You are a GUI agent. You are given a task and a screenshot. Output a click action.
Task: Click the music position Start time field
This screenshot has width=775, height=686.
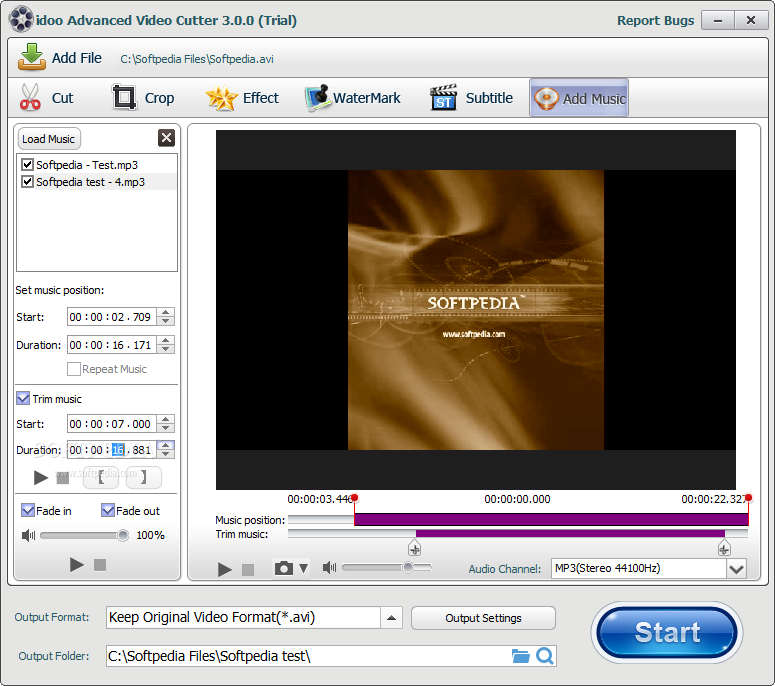(x=112, y=317)
